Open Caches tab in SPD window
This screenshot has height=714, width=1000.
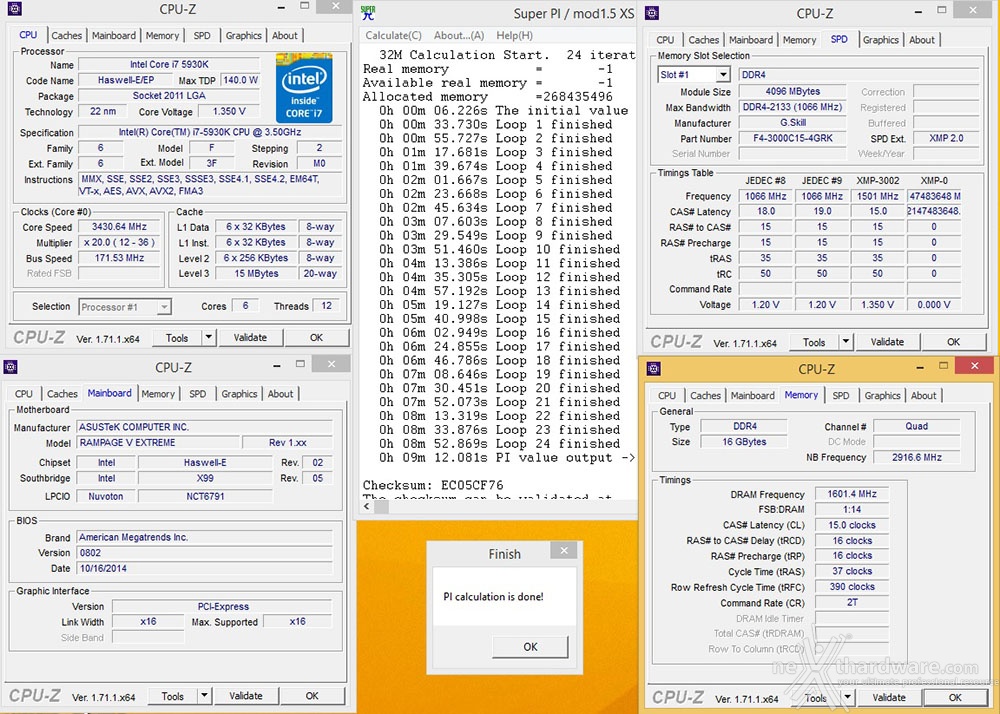[x=703, y=40]
